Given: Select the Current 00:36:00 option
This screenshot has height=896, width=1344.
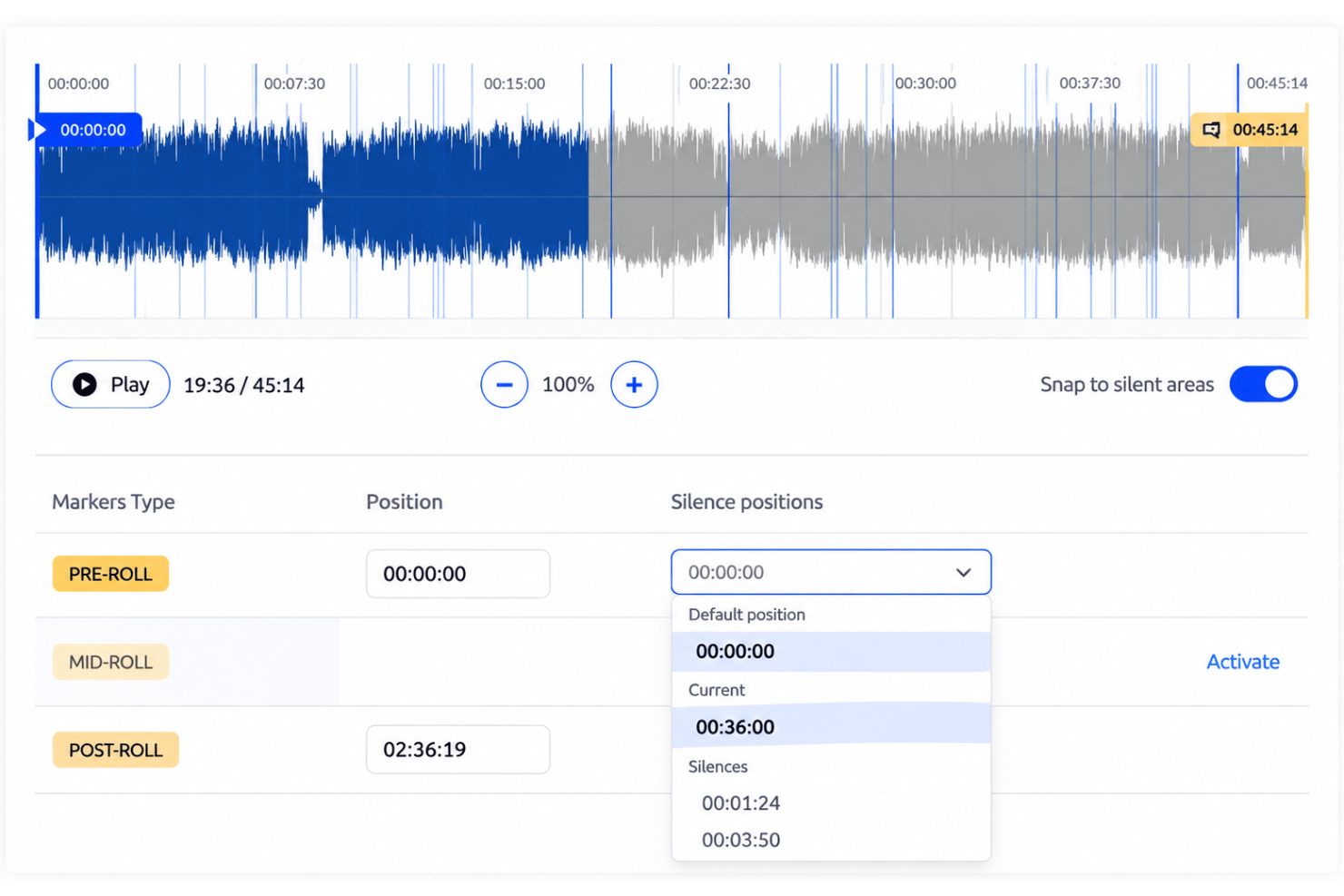Looking at the screenshot, I should (831, 726).
